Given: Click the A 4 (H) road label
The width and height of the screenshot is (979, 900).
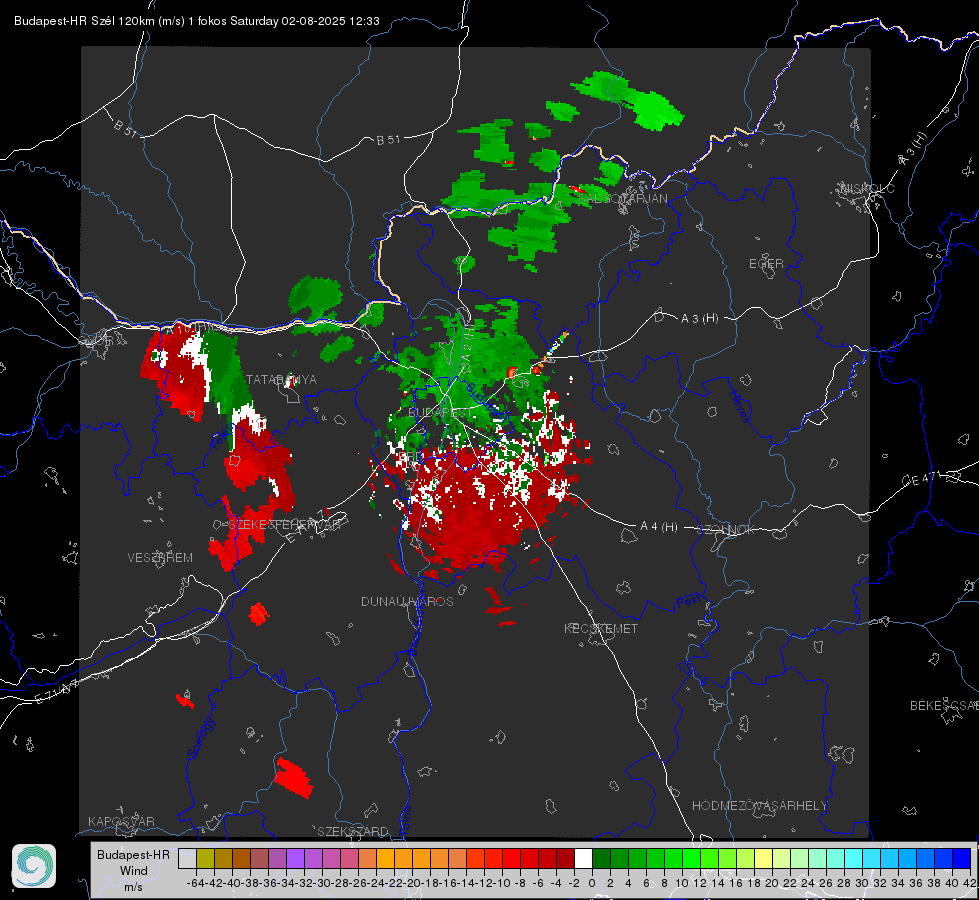Looking at the screenshot, I should (x=659, y=527).
